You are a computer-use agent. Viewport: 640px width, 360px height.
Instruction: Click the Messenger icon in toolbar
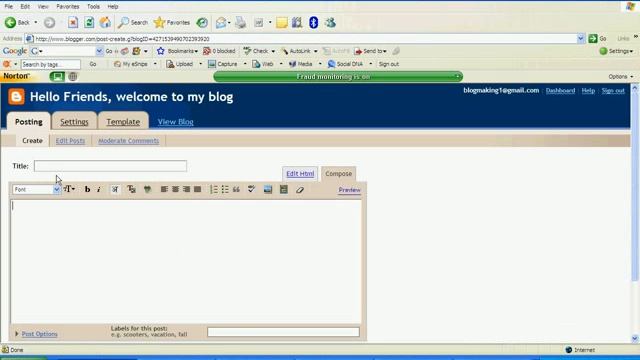click(x=330, y=22)
